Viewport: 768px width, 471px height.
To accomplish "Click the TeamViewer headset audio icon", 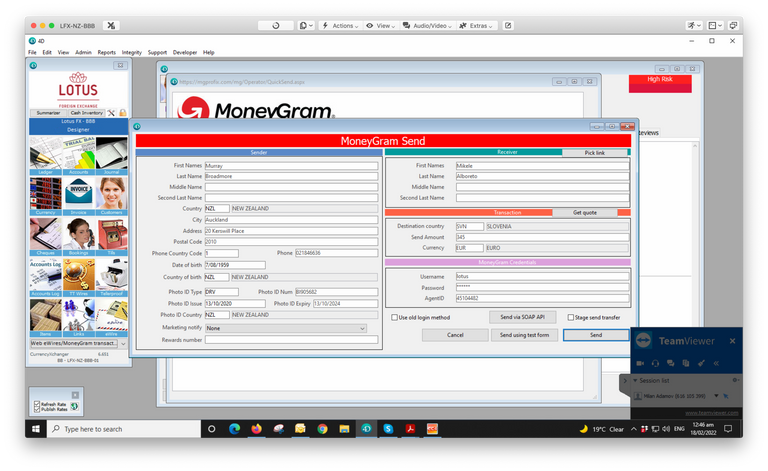I will pyautogui.click(x=655, y=363).
